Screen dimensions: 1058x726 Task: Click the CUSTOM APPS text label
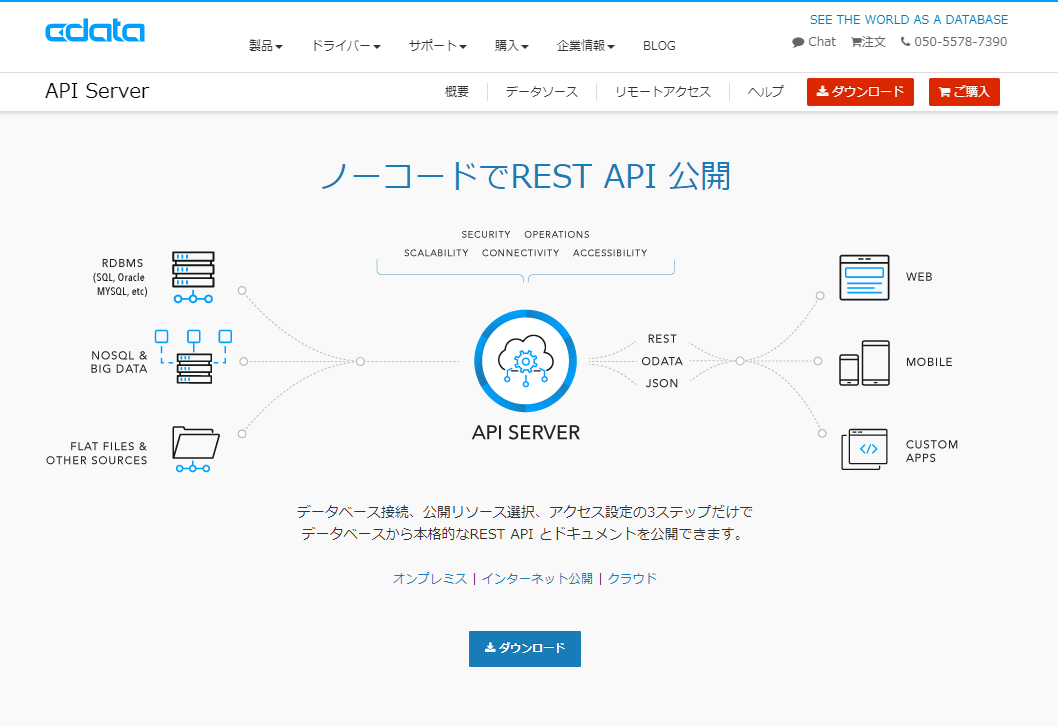(x=932, y=451)
